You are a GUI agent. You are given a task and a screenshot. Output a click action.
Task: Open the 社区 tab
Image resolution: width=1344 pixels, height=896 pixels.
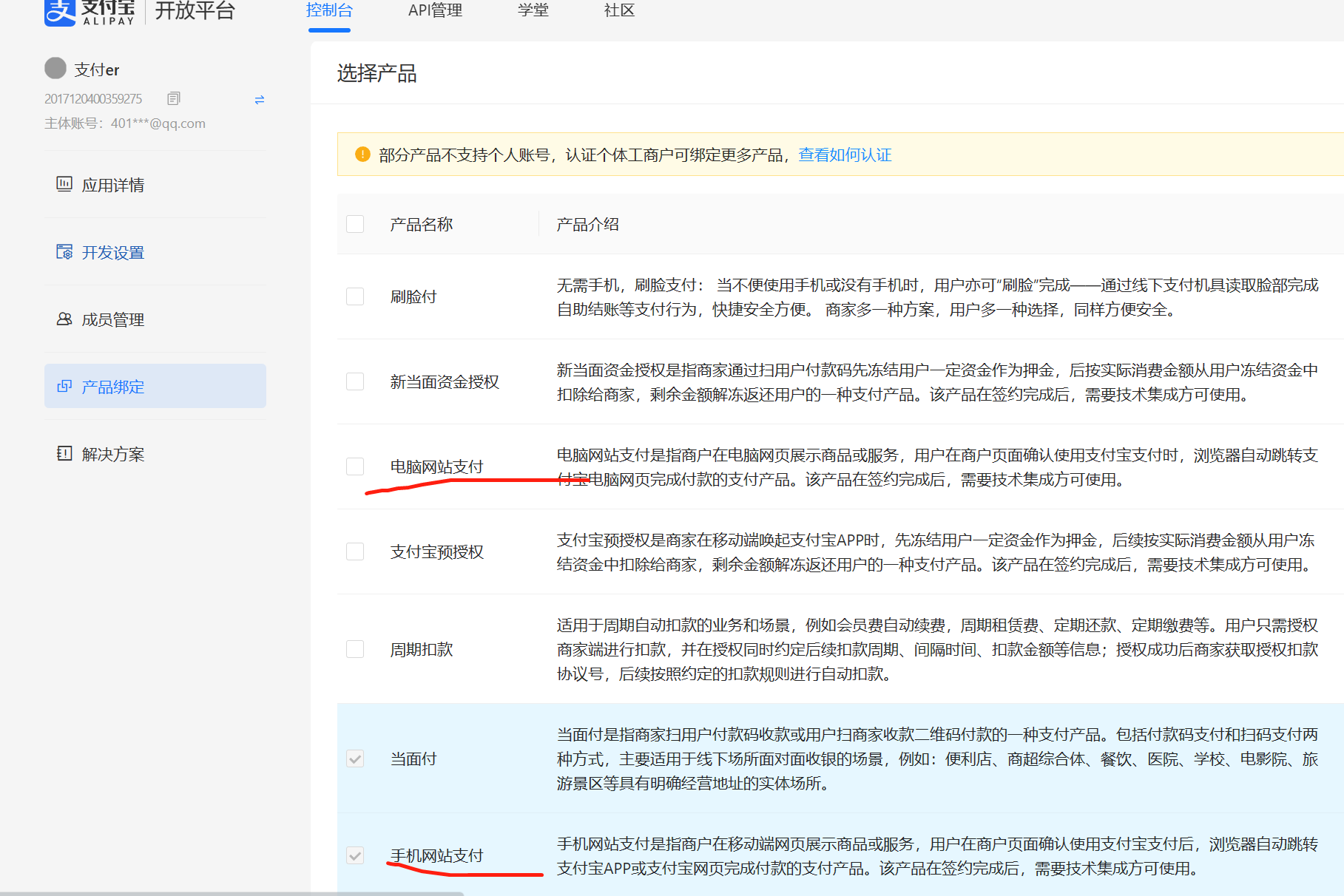pyautogui.click(x=619, y=10)
